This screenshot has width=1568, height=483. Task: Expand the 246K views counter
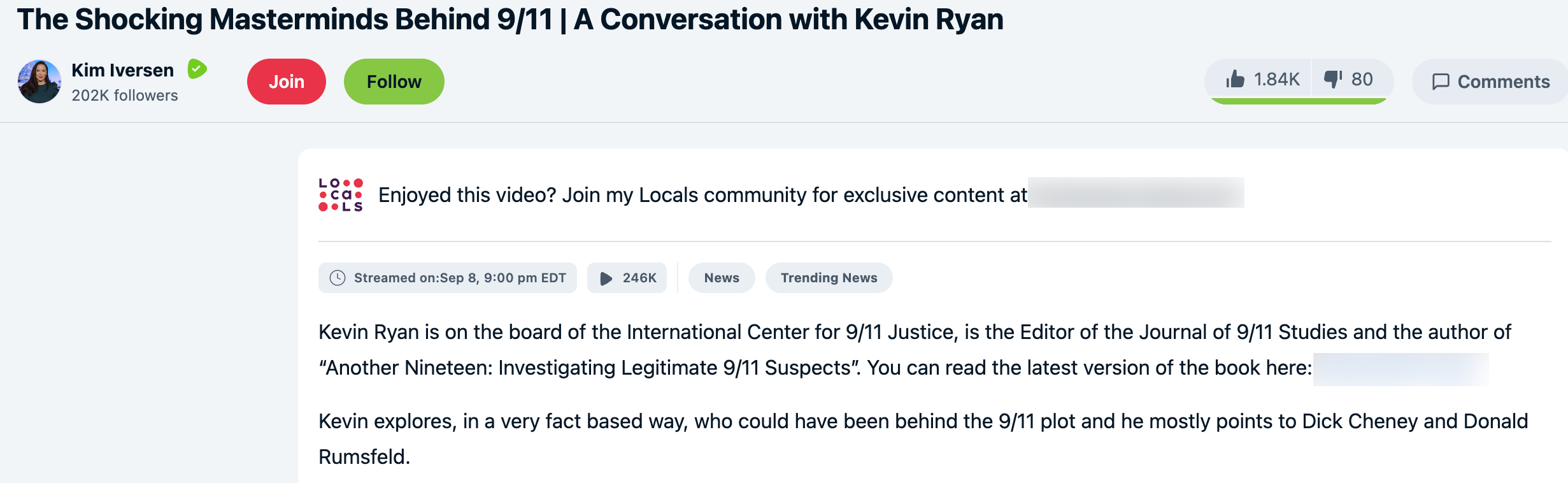coord(627,278)
